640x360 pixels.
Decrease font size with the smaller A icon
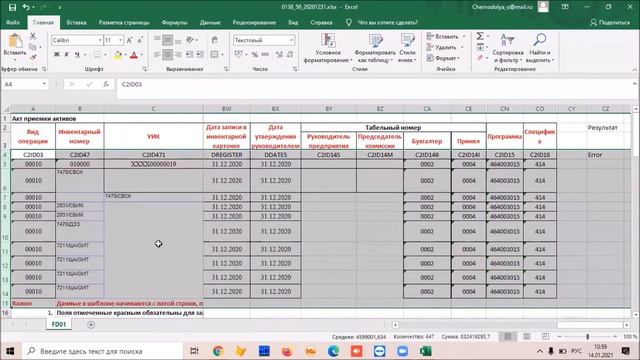tap(140, 40)
